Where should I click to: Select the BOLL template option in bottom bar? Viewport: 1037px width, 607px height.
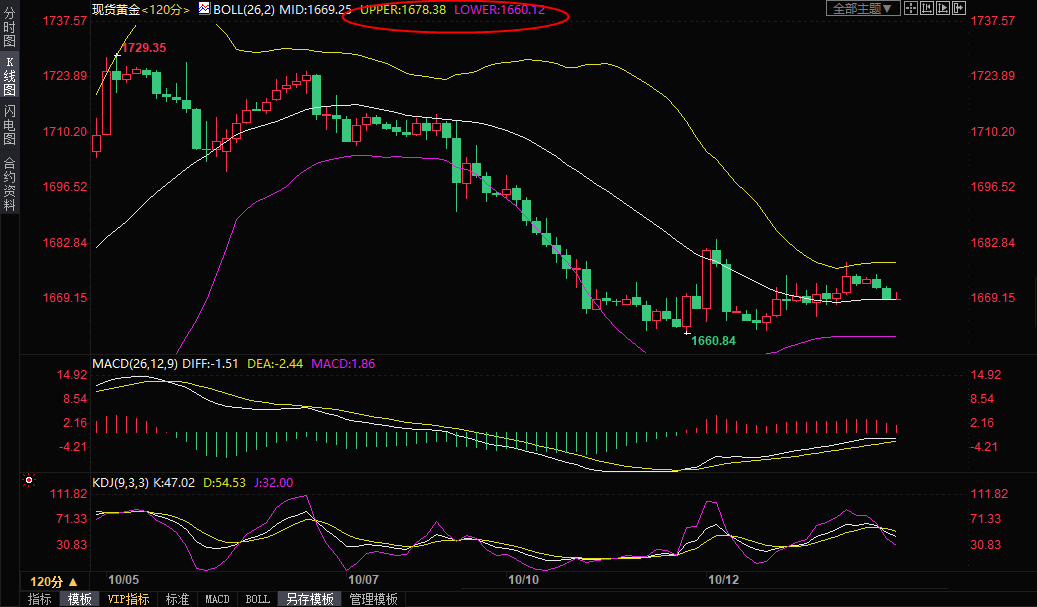tap(257, 599)
